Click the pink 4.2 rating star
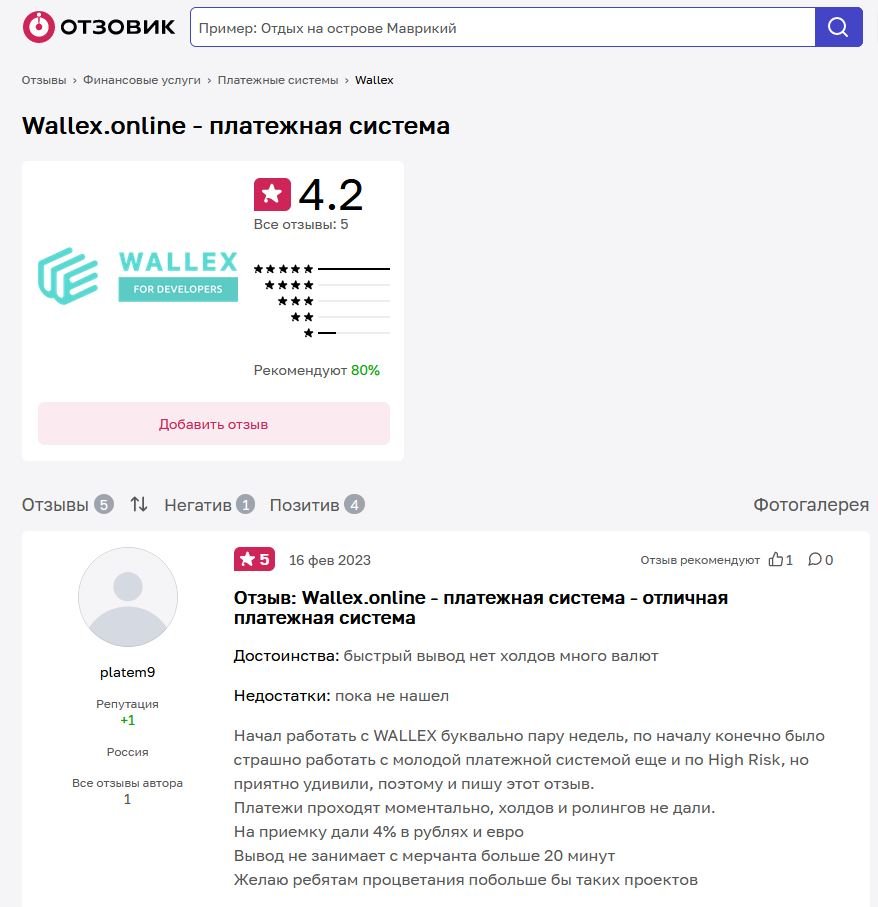878x907 pixels. [272, 196]
